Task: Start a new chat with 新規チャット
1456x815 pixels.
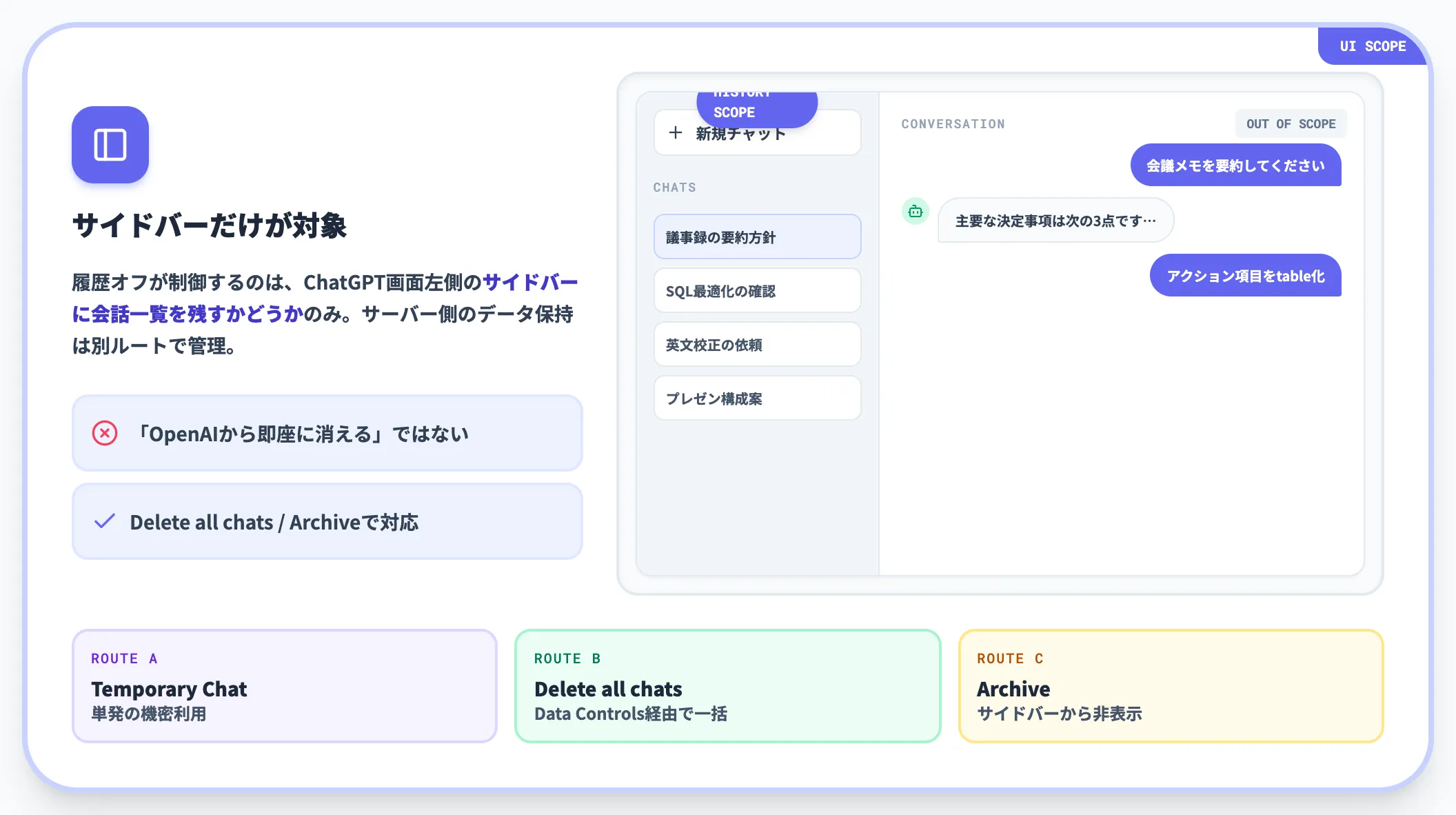Action: pyautogui.click(x=757, y=132)
